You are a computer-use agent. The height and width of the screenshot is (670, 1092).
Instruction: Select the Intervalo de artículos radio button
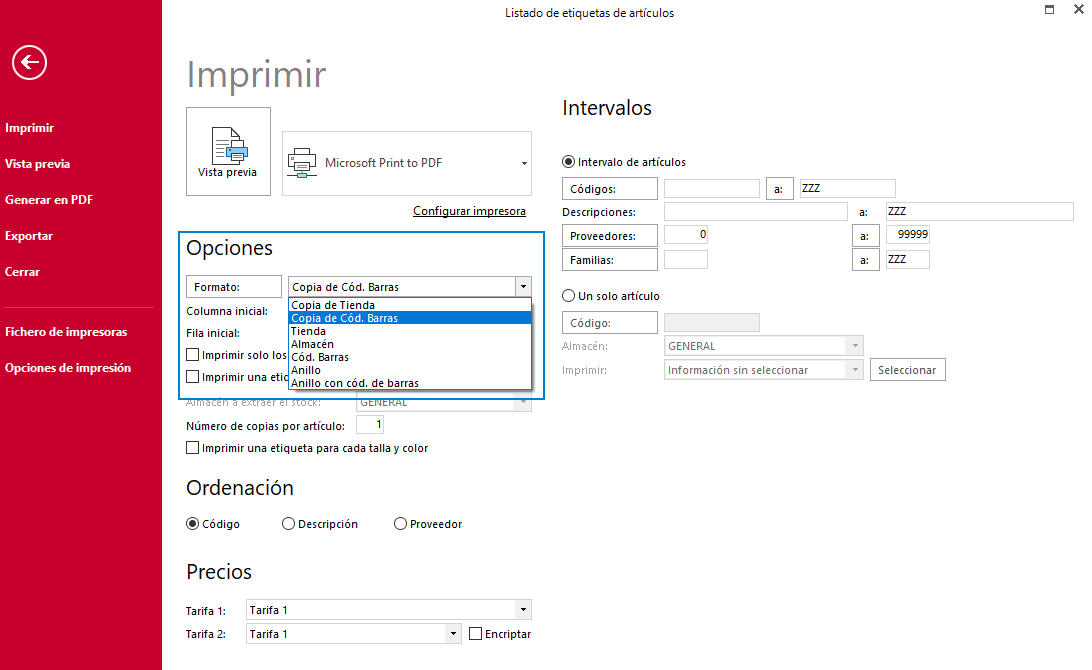pyautogui.click(x=569, y=162)
